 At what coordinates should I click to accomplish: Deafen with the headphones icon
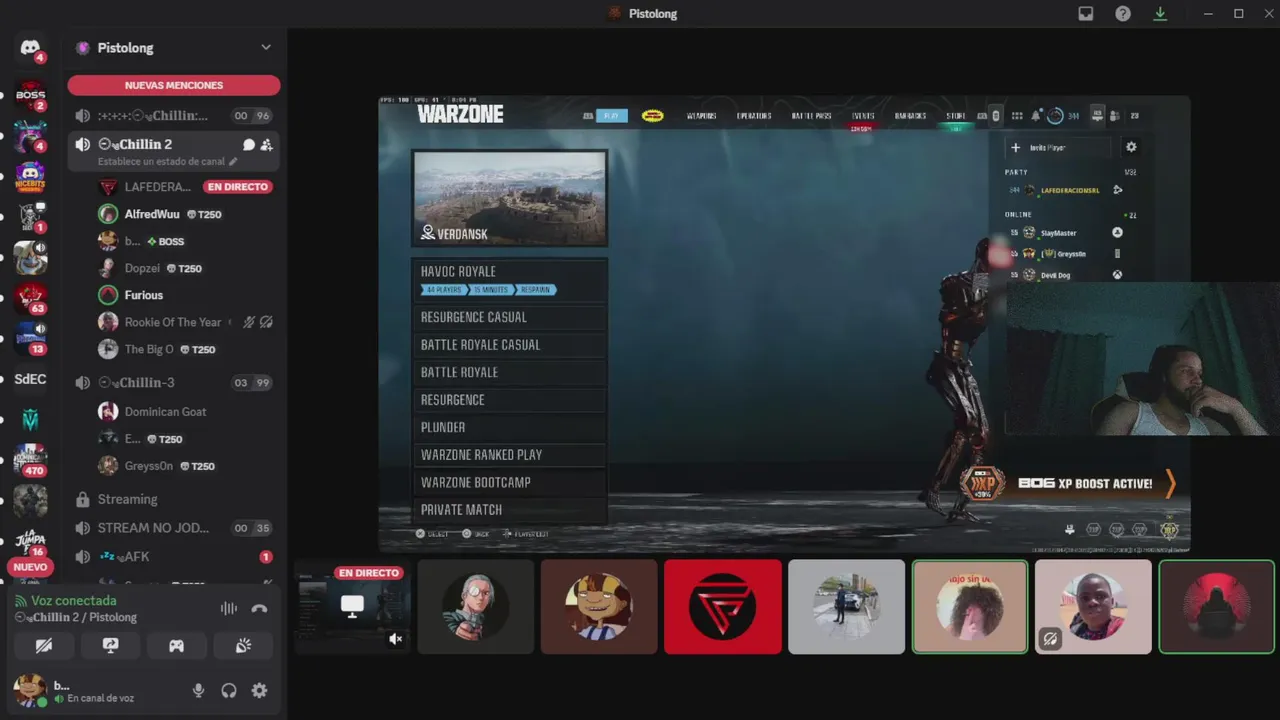coord(229,690)
